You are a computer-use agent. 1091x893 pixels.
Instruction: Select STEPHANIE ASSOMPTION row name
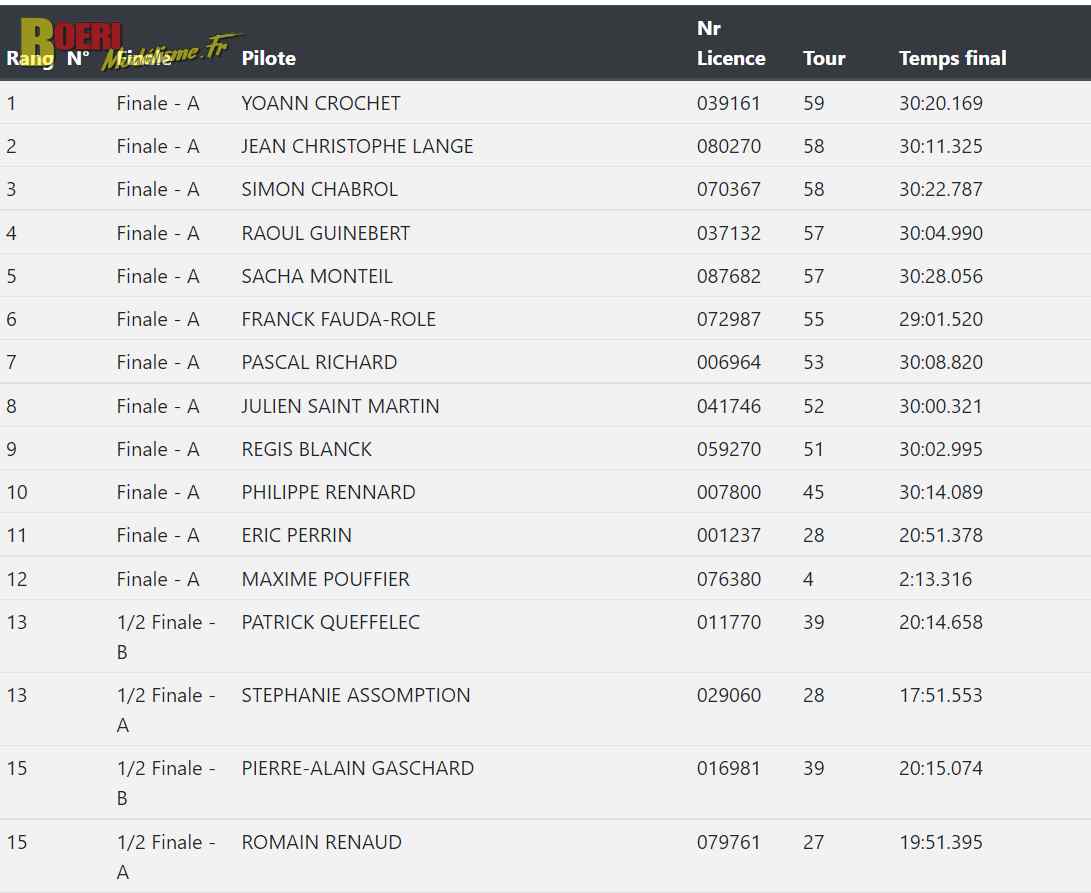coord(355,695)
